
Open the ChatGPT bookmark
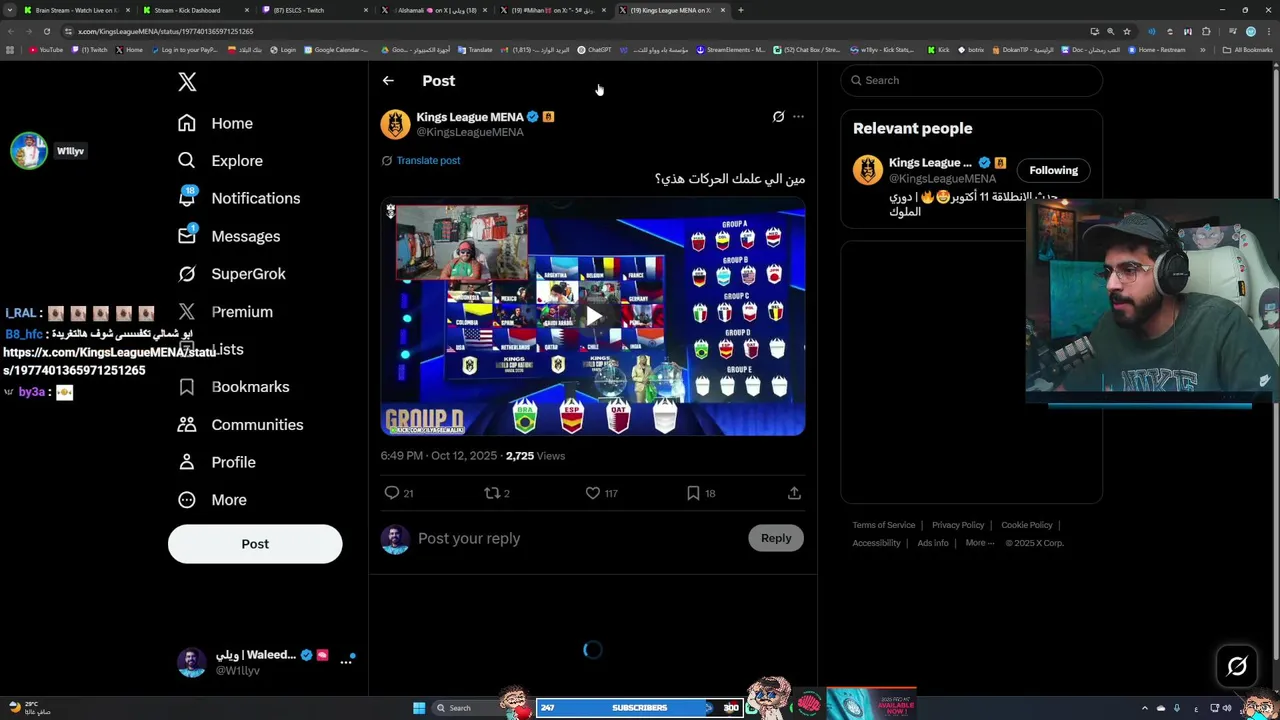pos(595,49)
